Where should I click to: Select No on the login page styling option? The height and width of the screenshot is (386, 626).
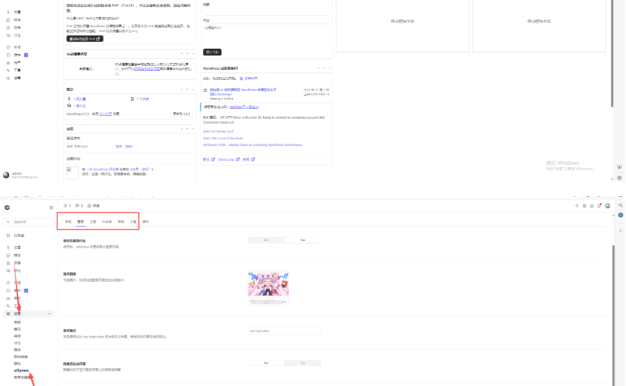(x=266, y=240)
